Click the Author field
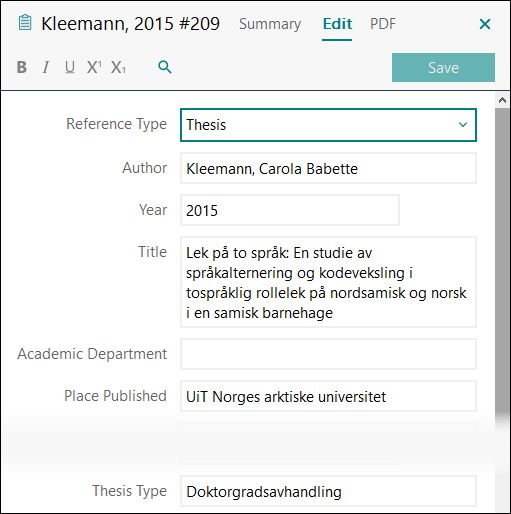 [328, 168]
